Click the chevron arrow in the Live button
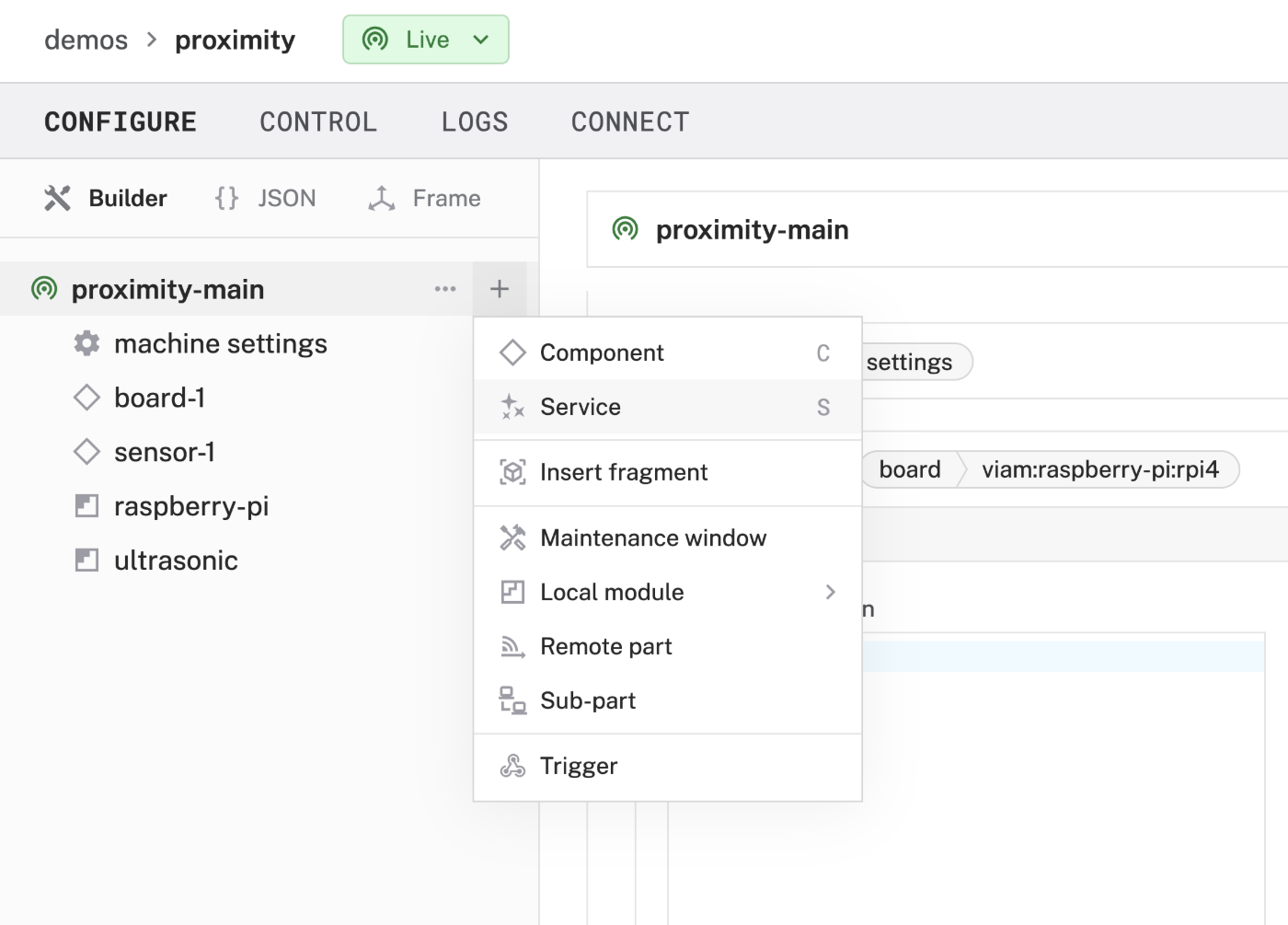 point(480,40)
